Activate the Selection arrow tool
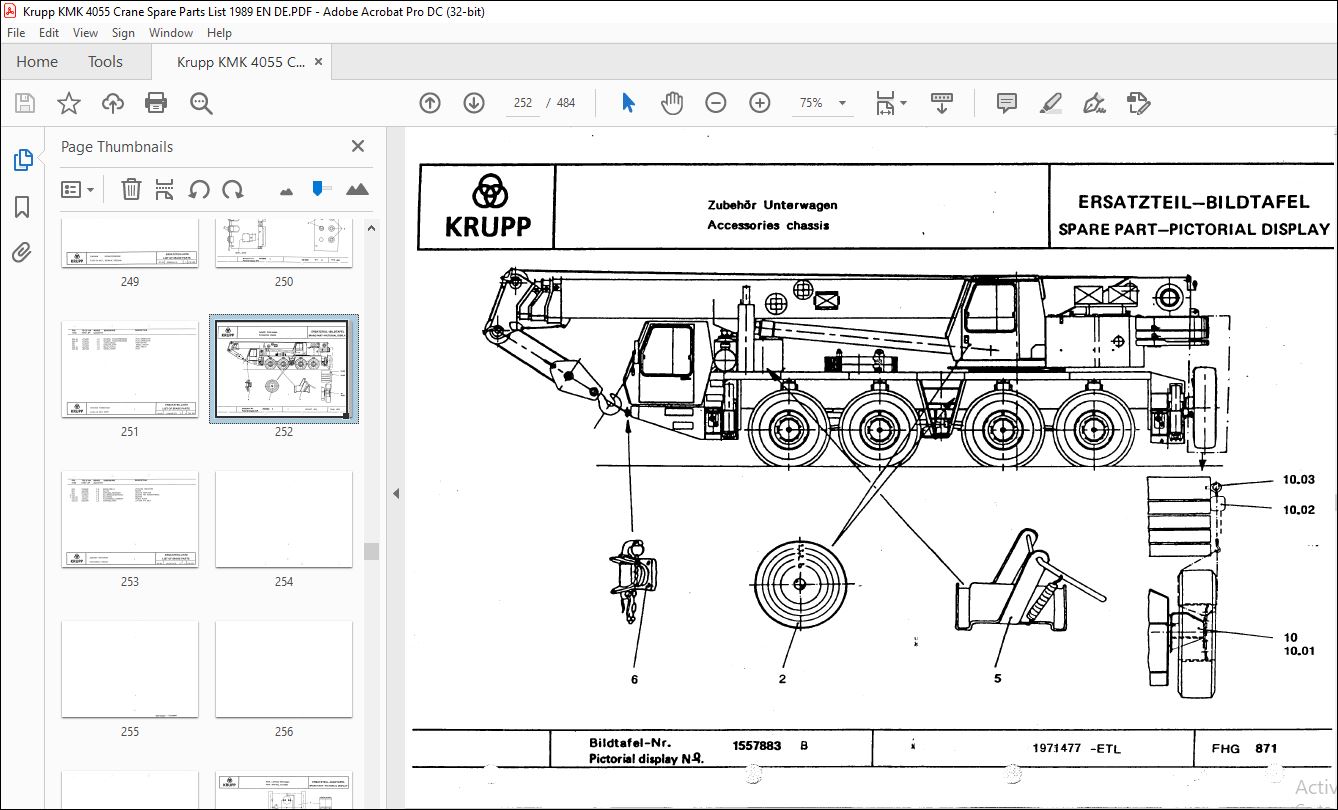Image resolution: width=1338 pixels, height=810 pixels. pos(628,103)
